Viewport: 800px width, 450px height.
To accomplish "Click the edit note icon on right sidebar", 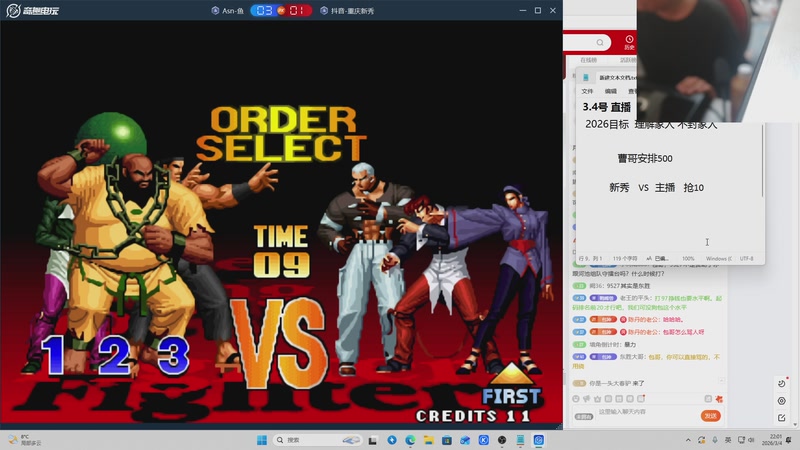I will coord(782,418).
